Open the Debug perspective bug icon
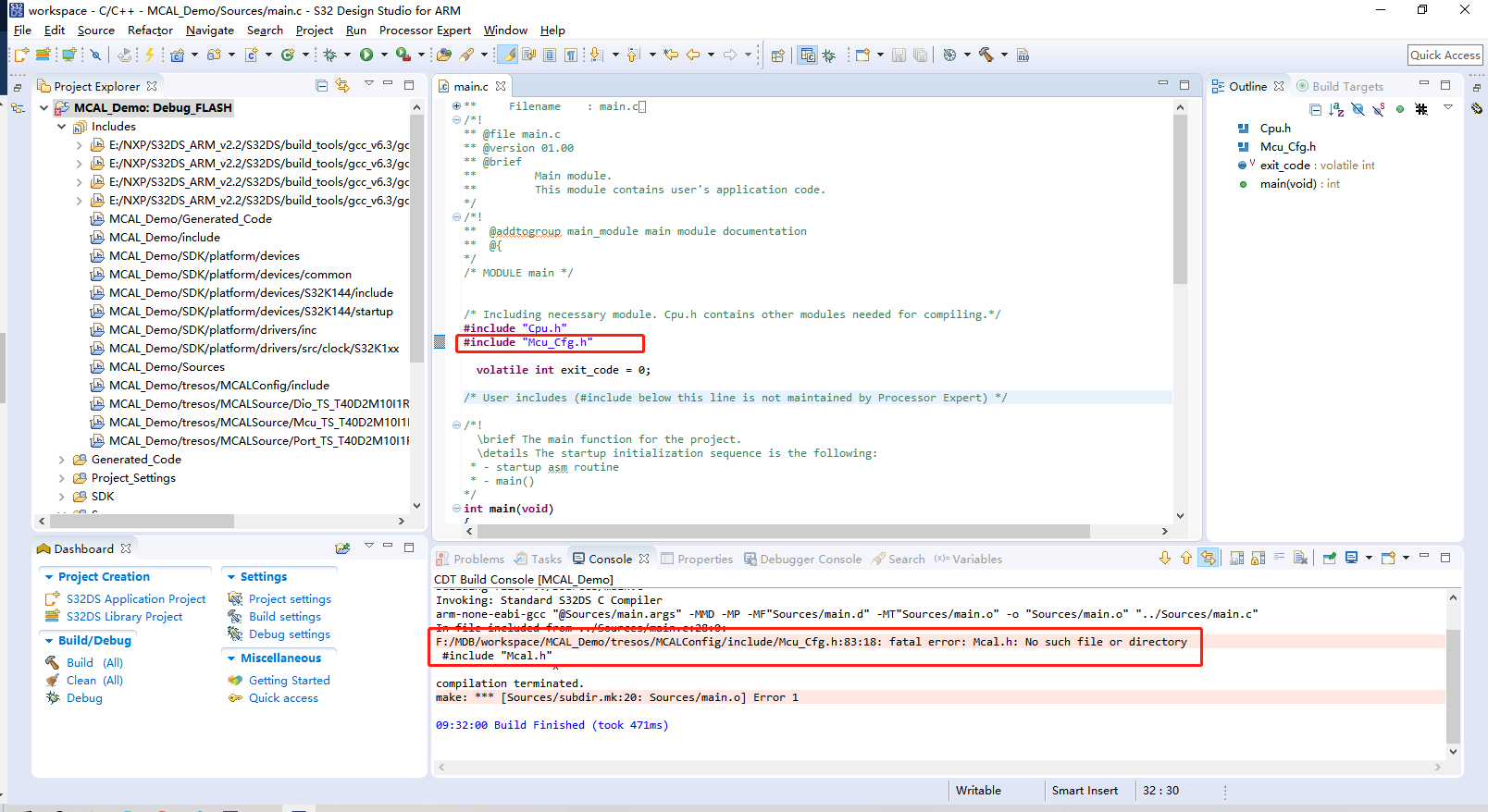 (x=829, y=55)
